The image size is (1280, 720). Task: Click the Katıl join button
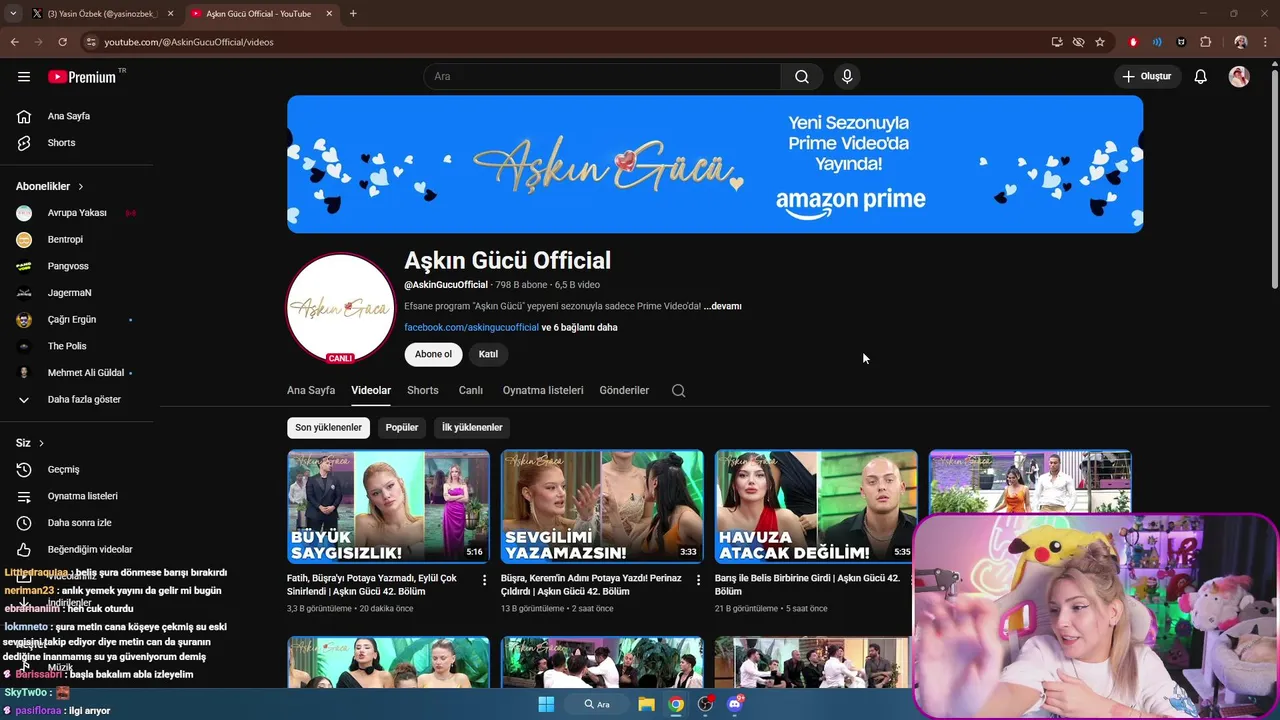(x=488, y=354)
